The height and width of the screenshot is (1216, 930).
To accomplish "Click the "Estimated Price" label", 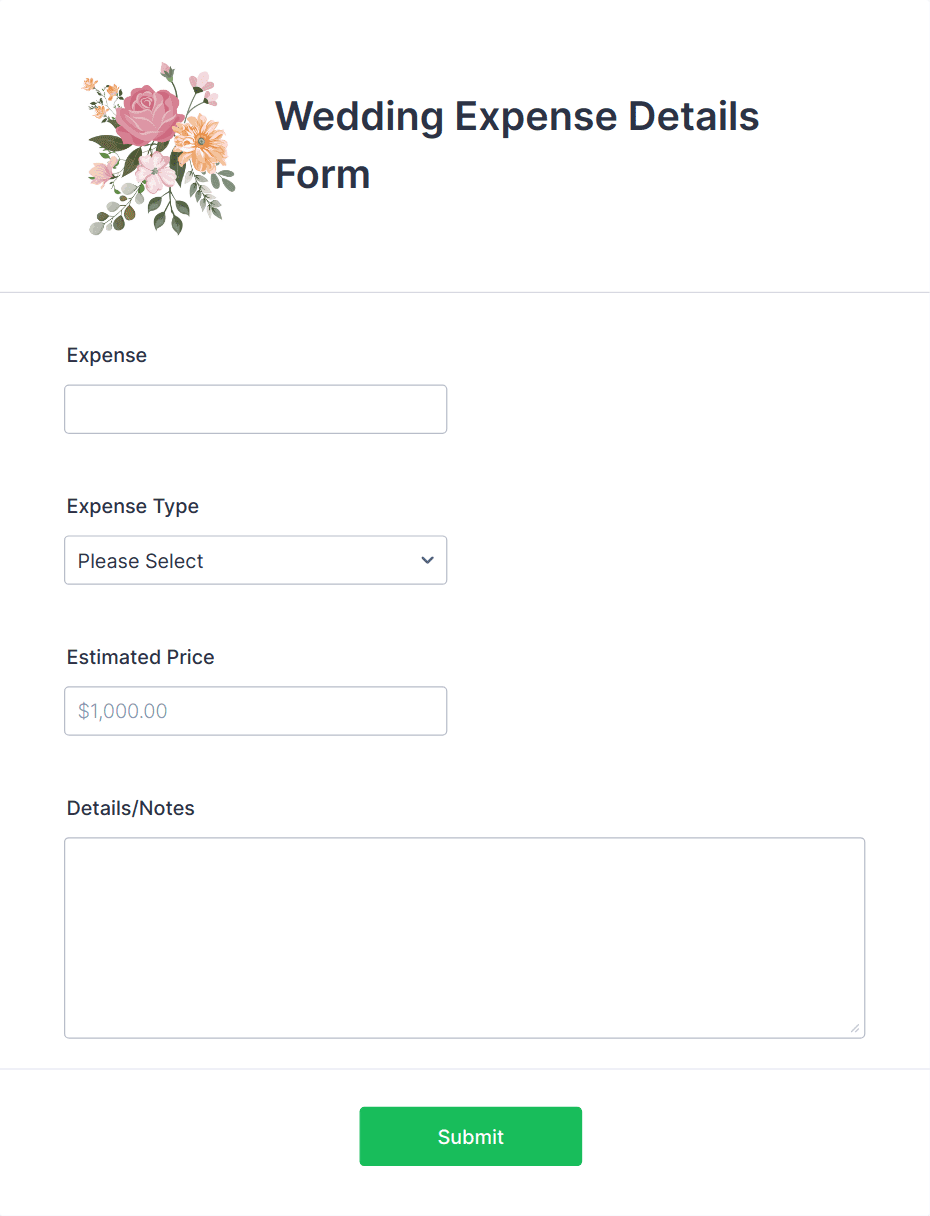I will 141,657.
